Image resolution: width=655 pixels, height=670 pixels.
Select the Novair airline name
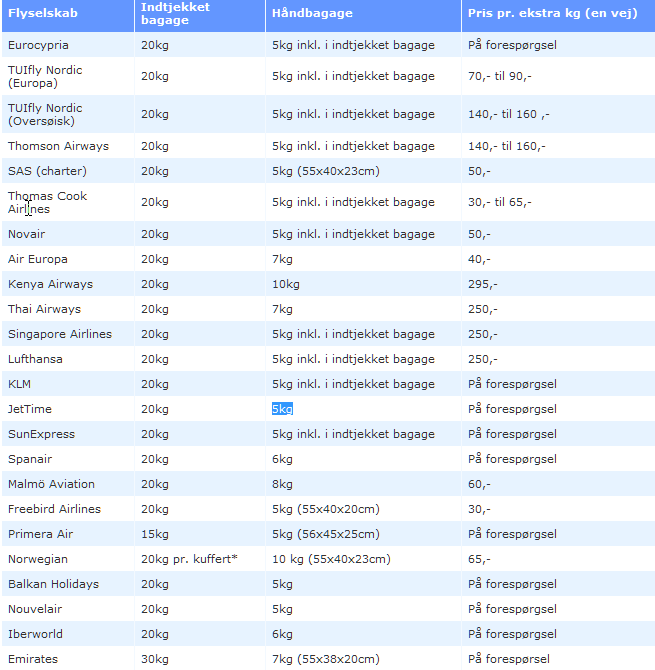pos(26,234)
